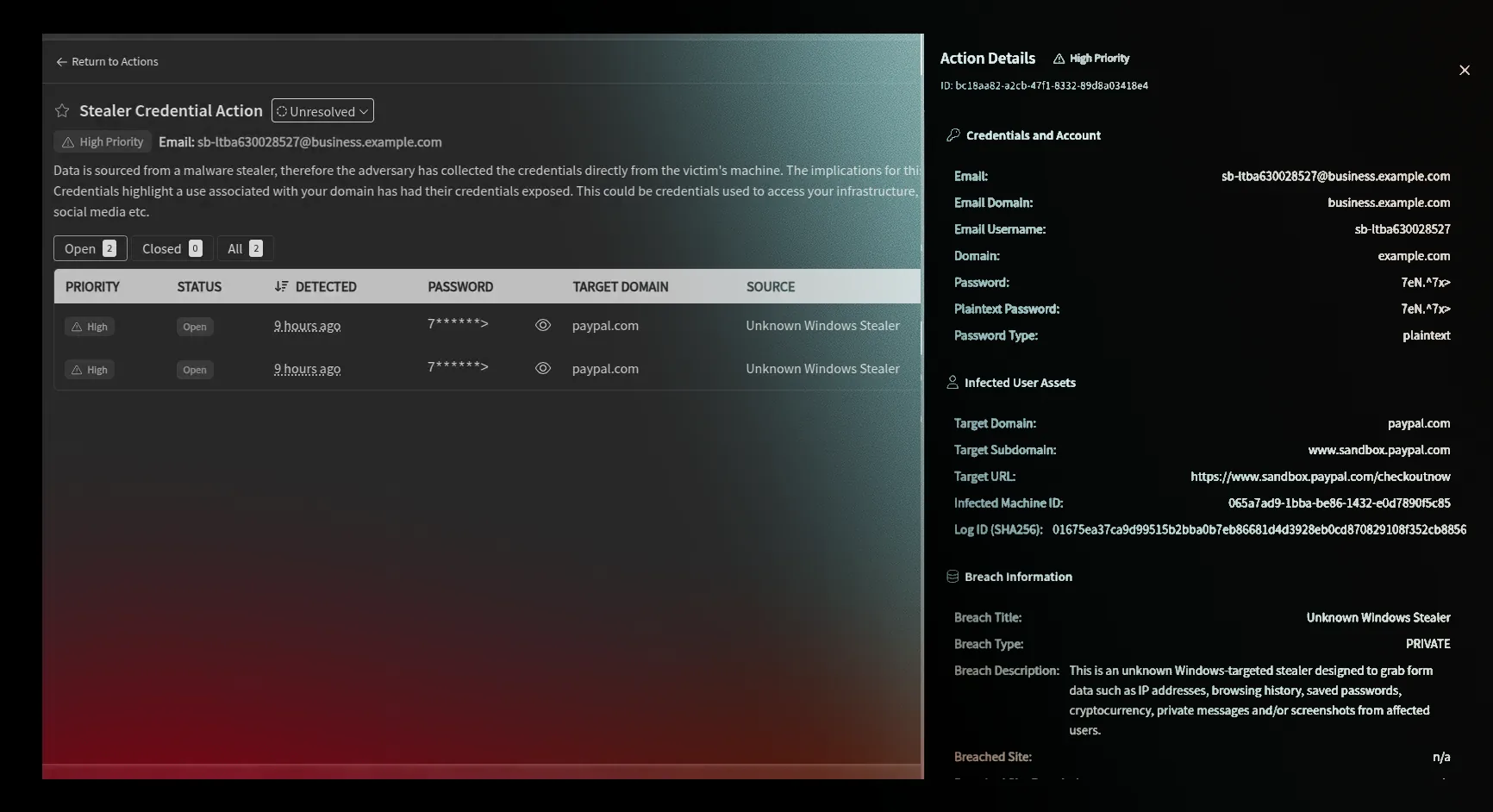Click the Breached Site value n/a
1493x812 pixels.
pyautogui.click(x=1441, y=758)
